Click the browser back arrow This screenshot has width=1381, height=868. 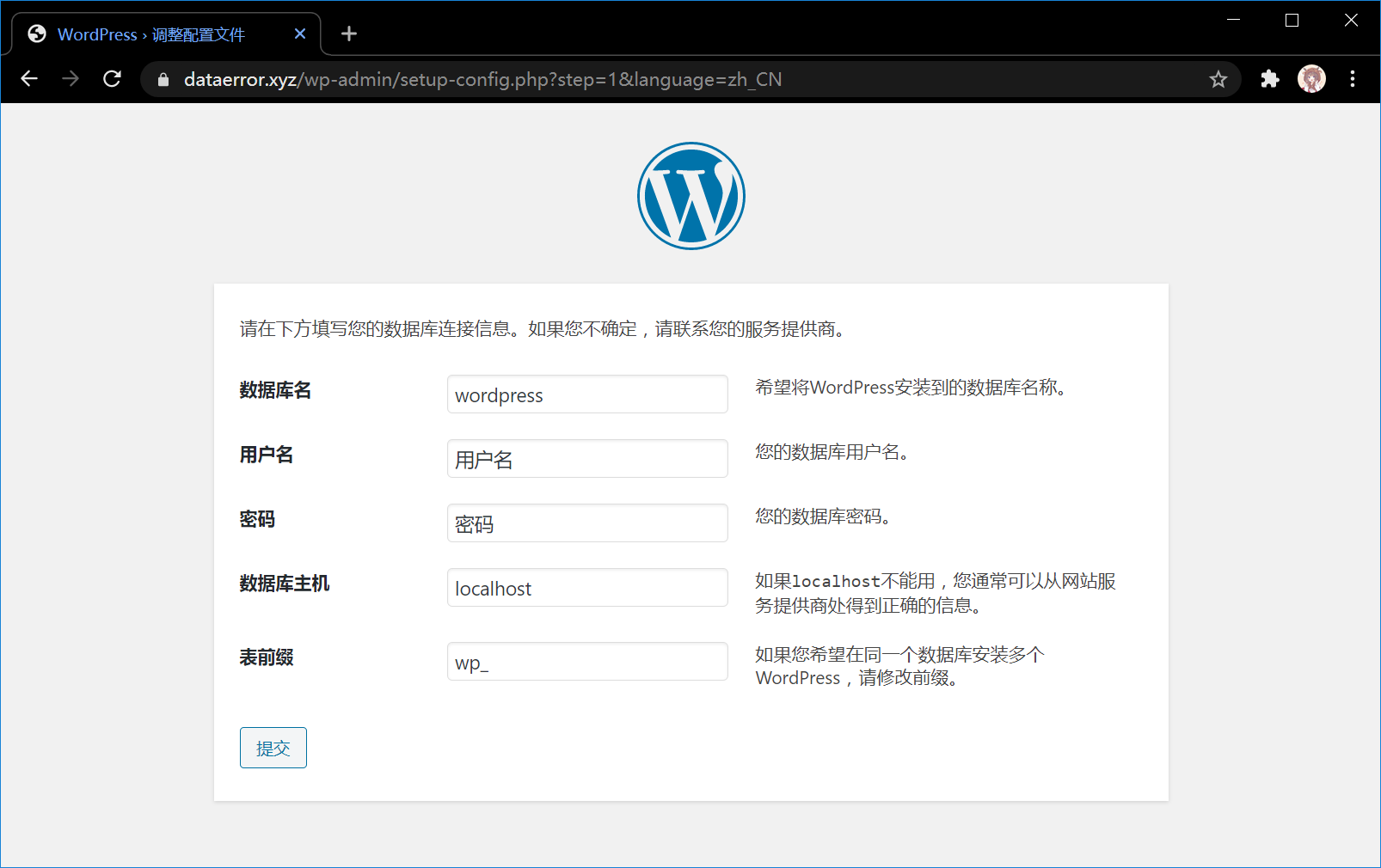(29, 79)
